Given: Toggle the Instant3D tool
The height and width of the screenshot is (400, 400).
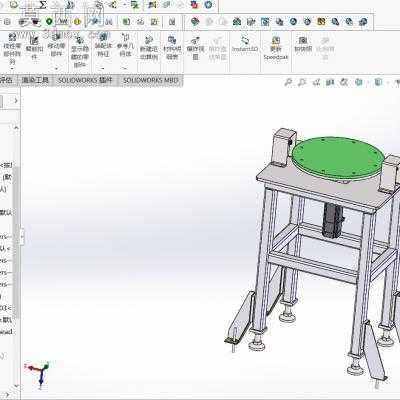Looking at the screenshot, I should pyautogui.click(x=245, y=45).
